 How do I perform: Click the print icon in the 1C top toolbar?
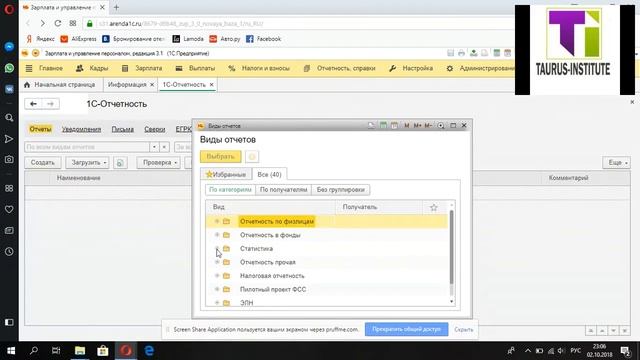461,53
